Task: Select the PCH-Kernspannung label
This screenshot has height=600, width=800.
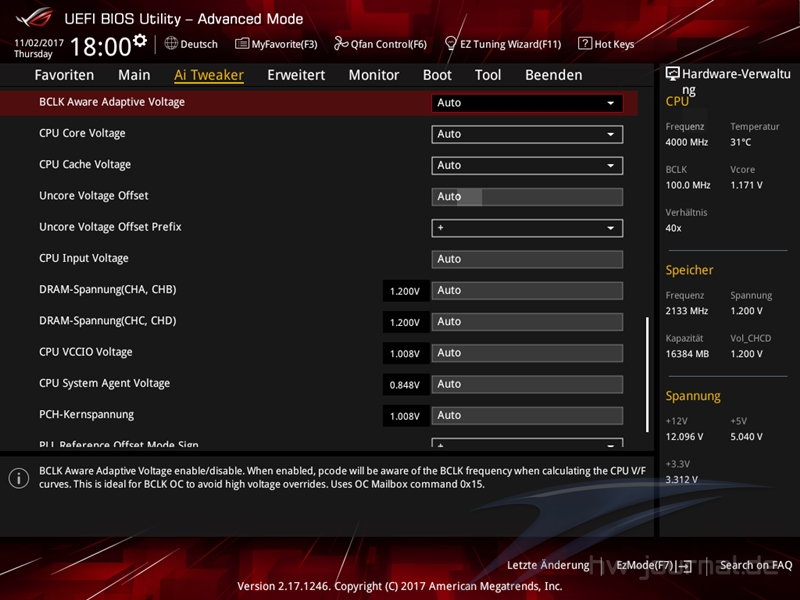Action: pyautogui.click(x=87, y=414)
